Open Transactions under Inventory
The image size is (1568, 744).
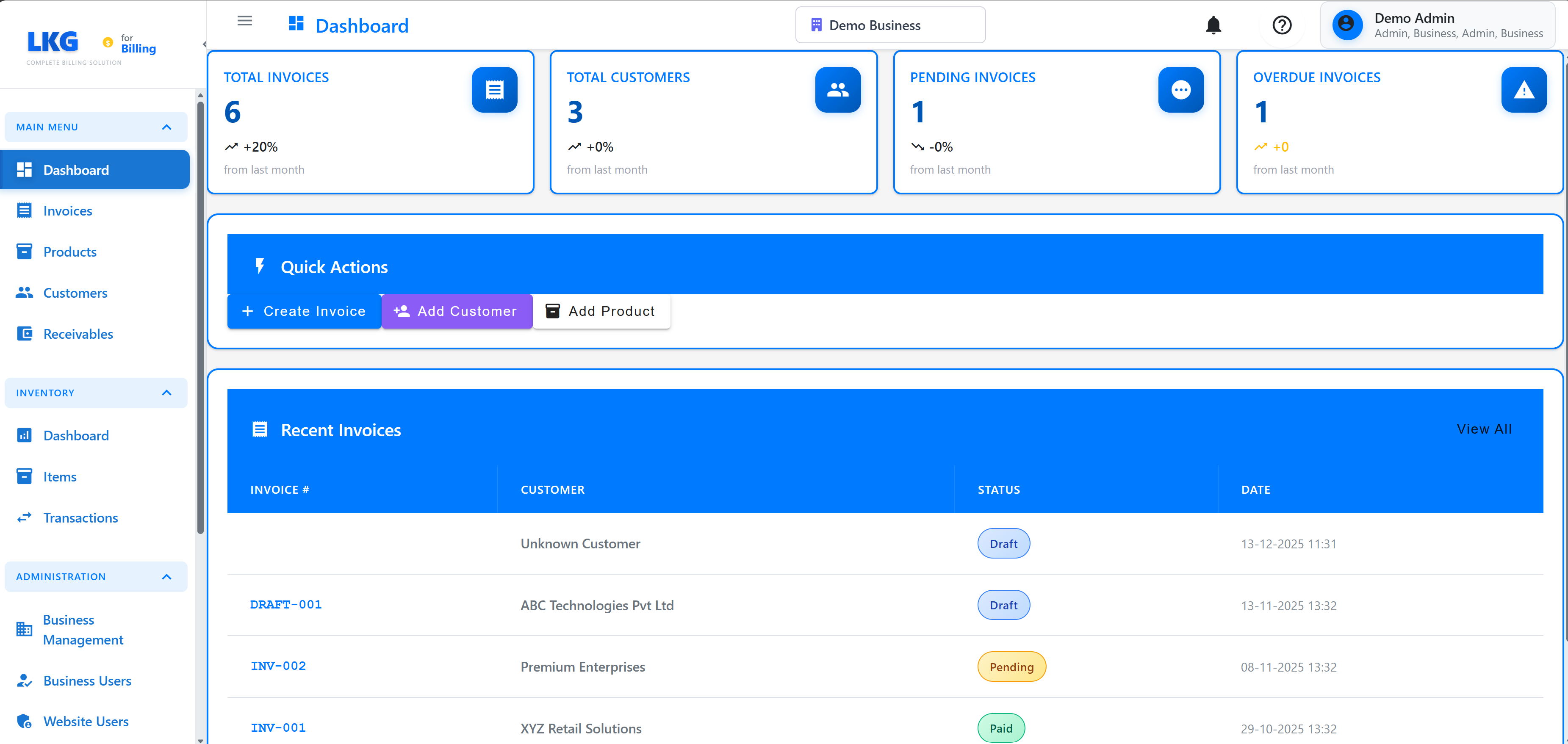[x=80, y=518]
